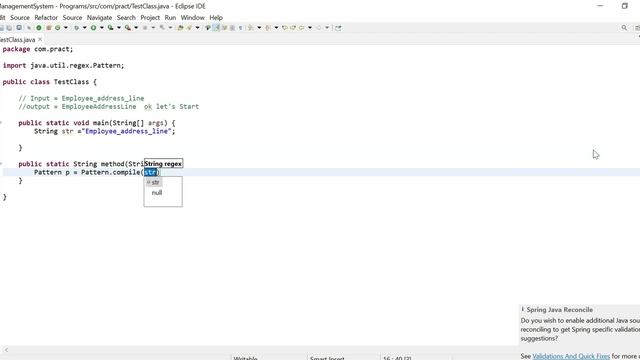Click the 'import java.util.regex.Pattern;' line

pos(63,65)
